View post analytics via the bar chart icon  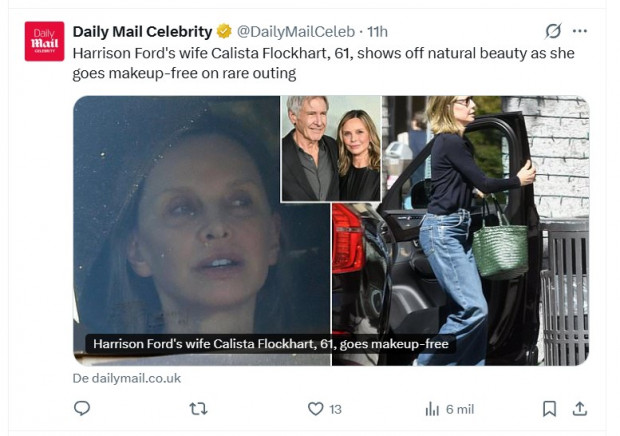[432, 408]
